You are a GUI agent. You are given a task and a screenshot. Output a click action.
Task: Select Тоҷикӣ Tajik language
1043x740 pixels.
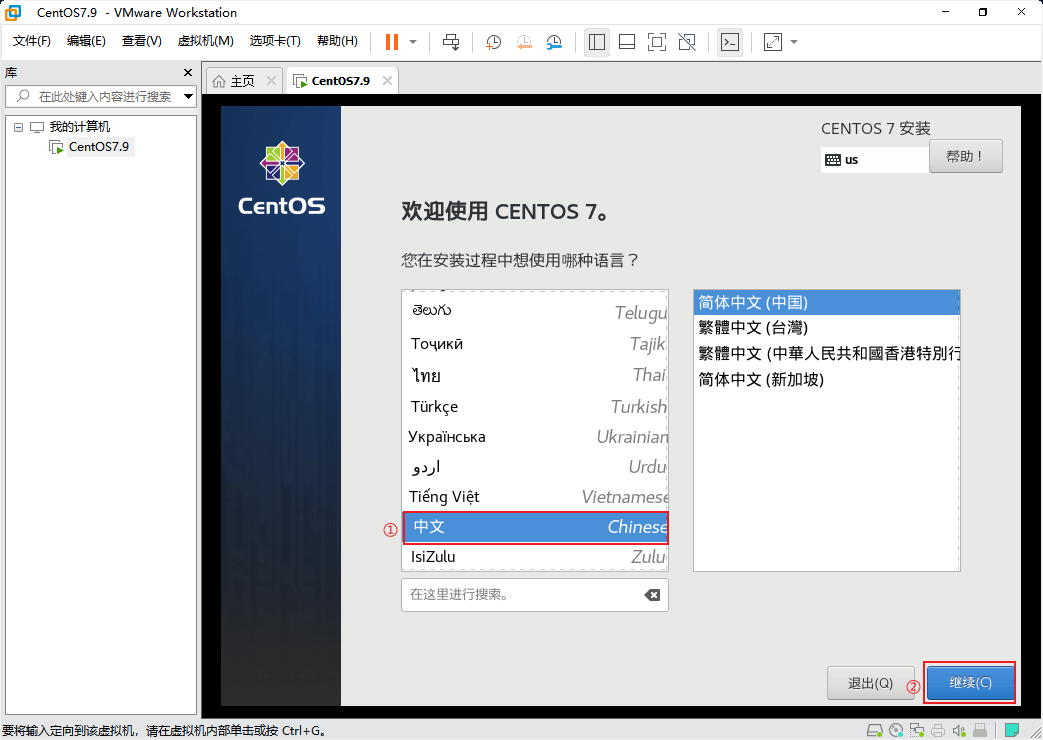535,343
